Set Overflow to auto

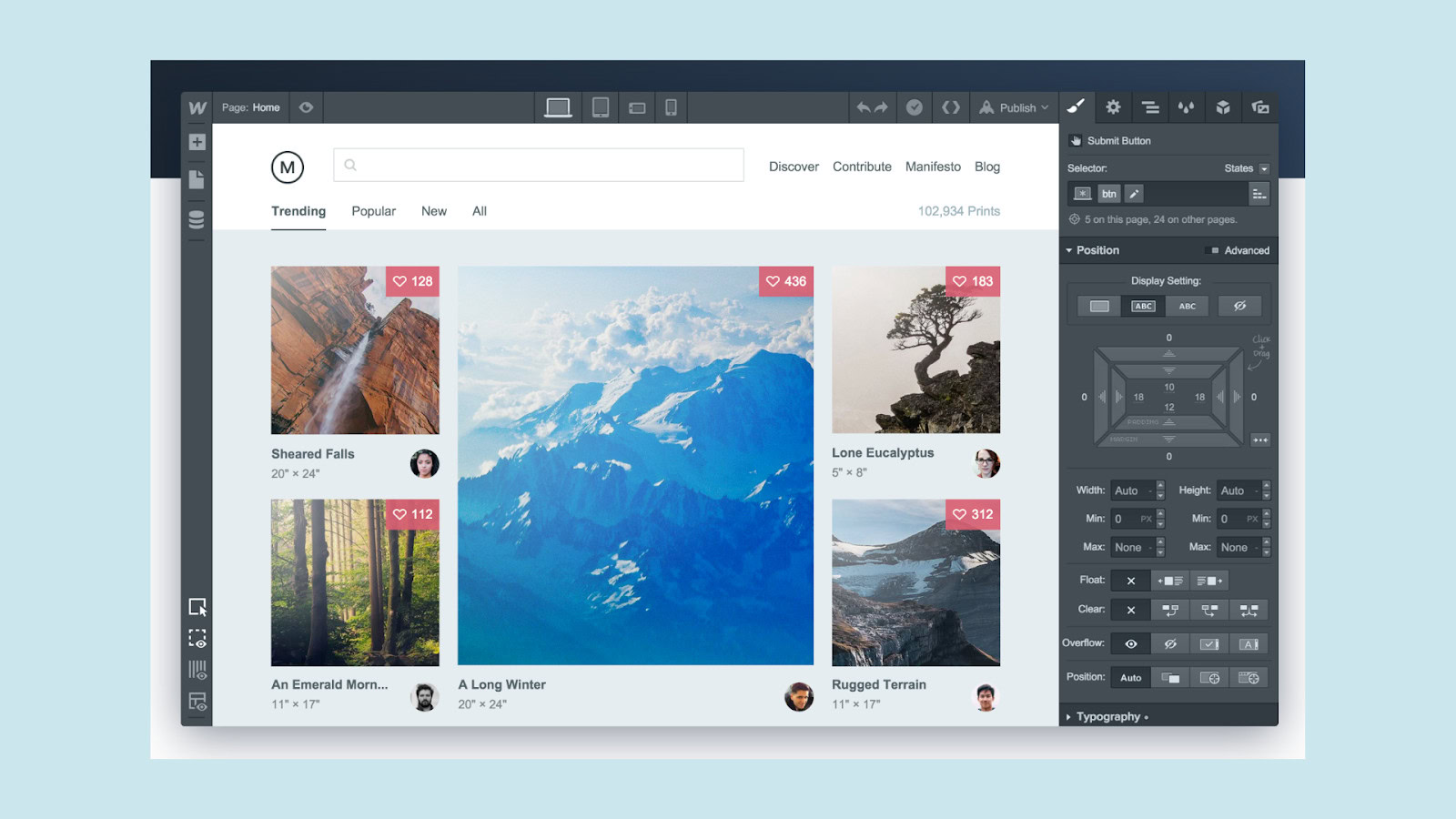[x=1249, y=644]
